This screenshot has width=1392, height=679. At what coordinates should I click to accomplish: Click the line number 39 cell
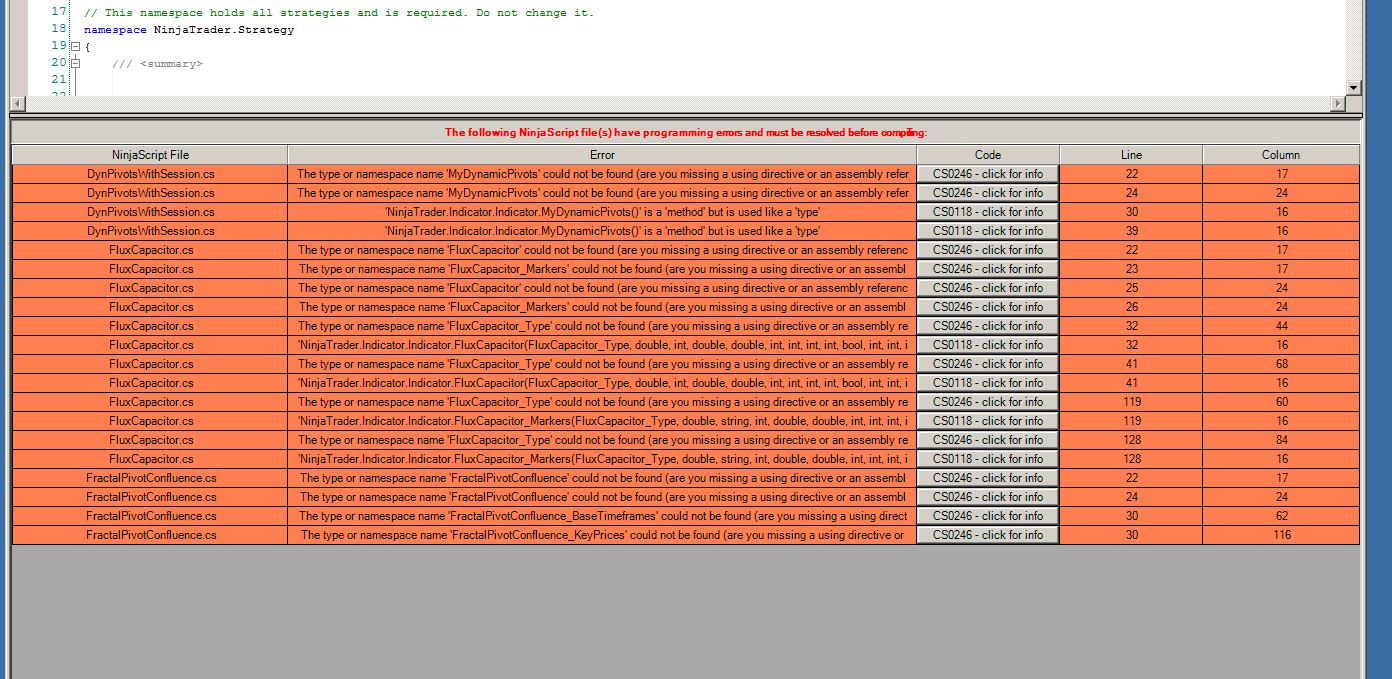(1131, 231)
